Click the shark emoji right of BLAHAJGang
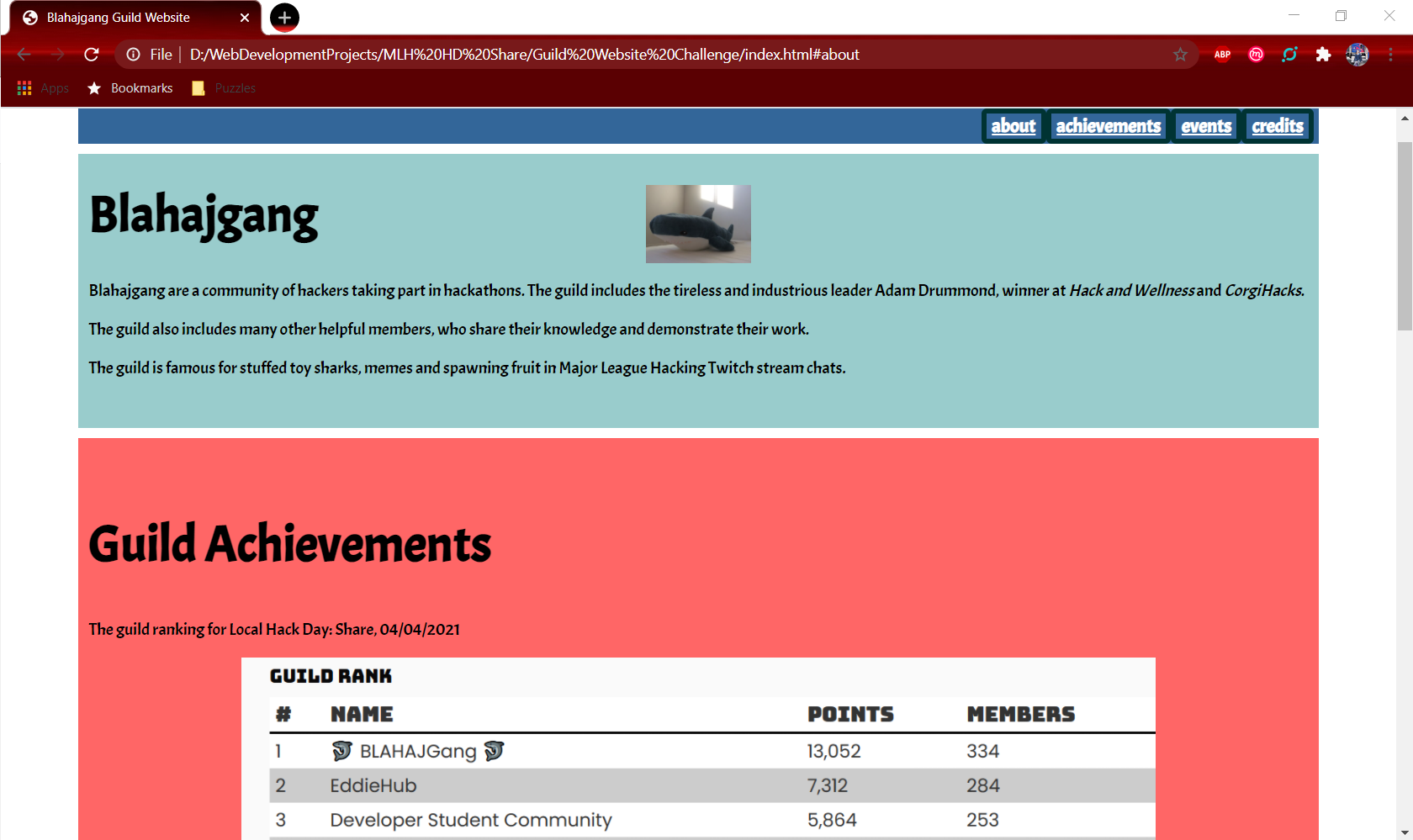The height and width of the screenshot is (840, 1413). 494,751
